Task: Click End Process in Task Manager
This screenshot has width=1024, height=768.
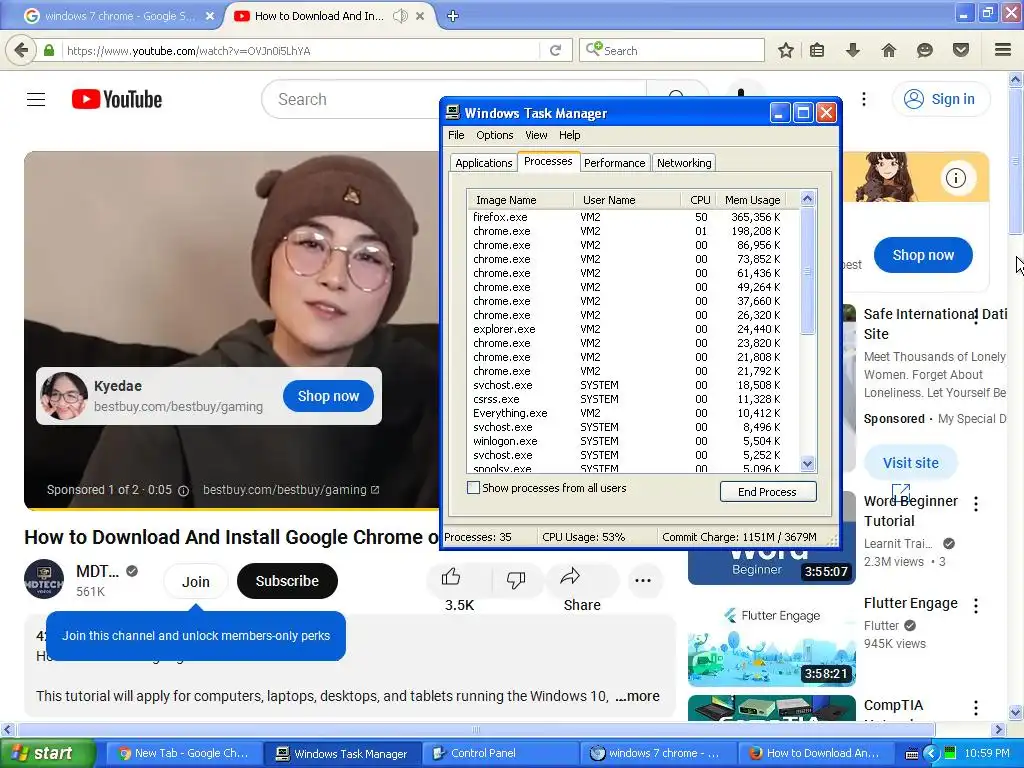Action: point(768,492)
